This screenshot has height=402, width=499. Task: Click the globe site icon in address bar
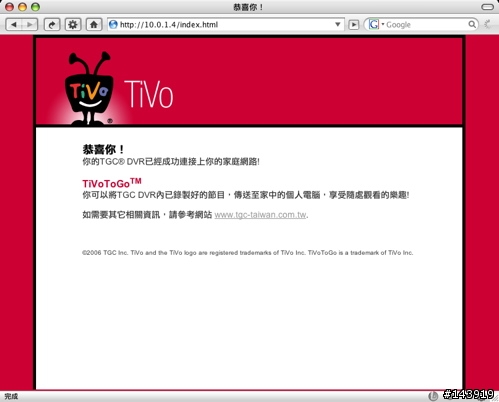113,25
